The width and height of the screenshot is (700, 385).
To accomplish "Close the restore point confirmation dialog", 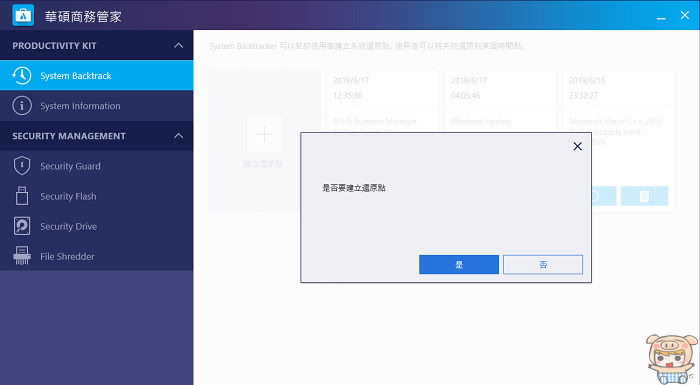I will (x=577, y=146).
